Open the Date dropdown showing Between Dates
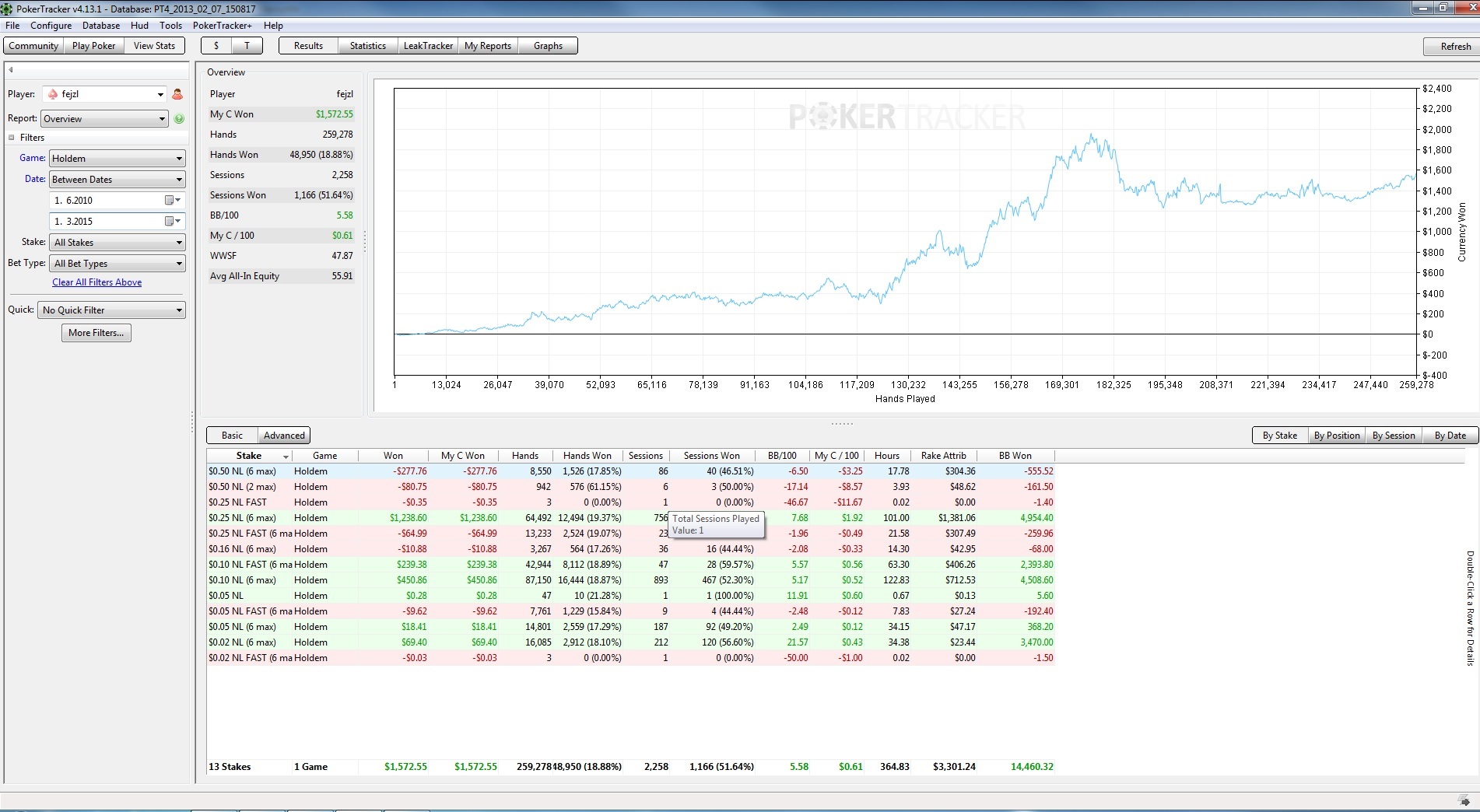The width and height of the screenshot is (1480, 812). (117, 180)
